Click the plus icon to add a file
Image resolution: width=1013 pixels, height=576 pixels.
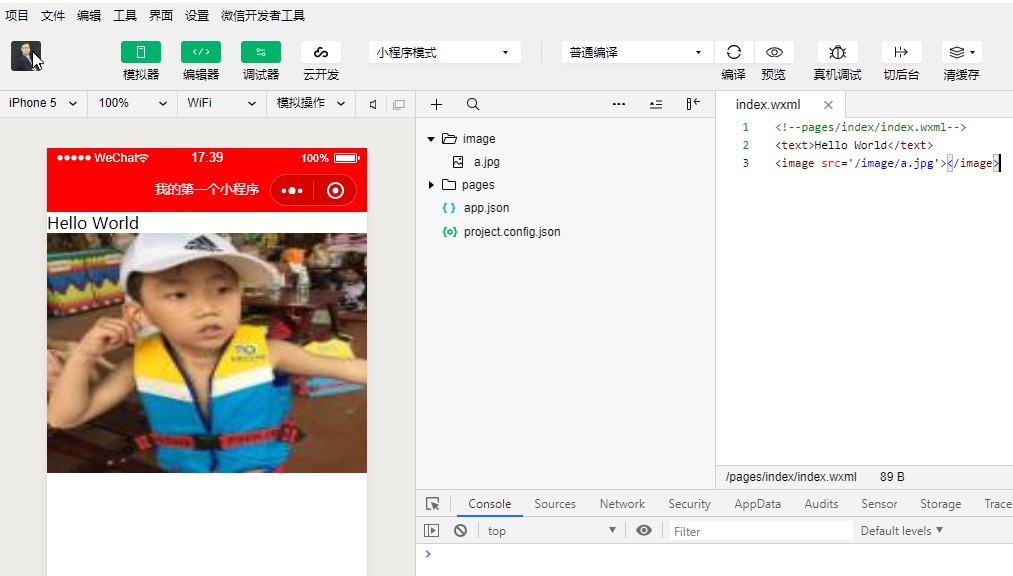click(436, 104)
